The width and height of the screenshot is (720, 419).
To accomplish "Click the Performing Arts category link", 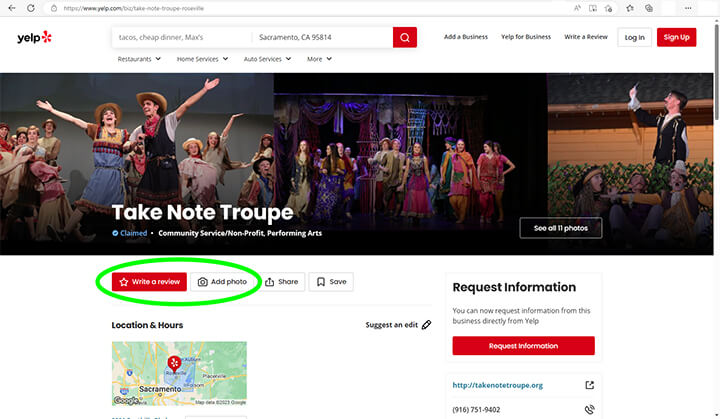I will pos(294,233).
